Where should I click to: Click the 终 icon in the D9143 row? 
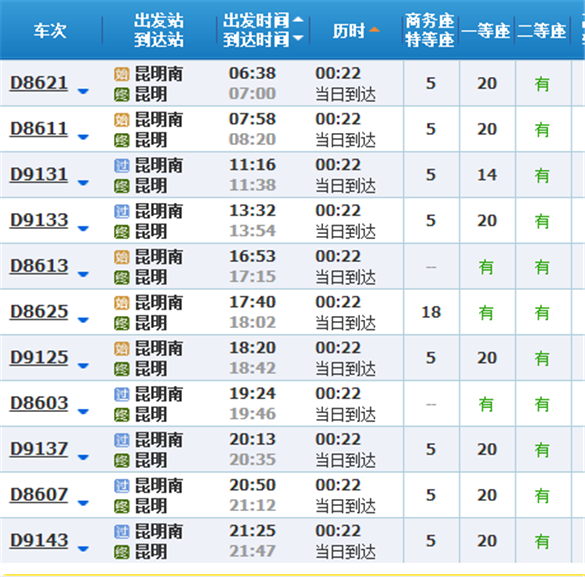pyautogui.click(x=122, y=552)
